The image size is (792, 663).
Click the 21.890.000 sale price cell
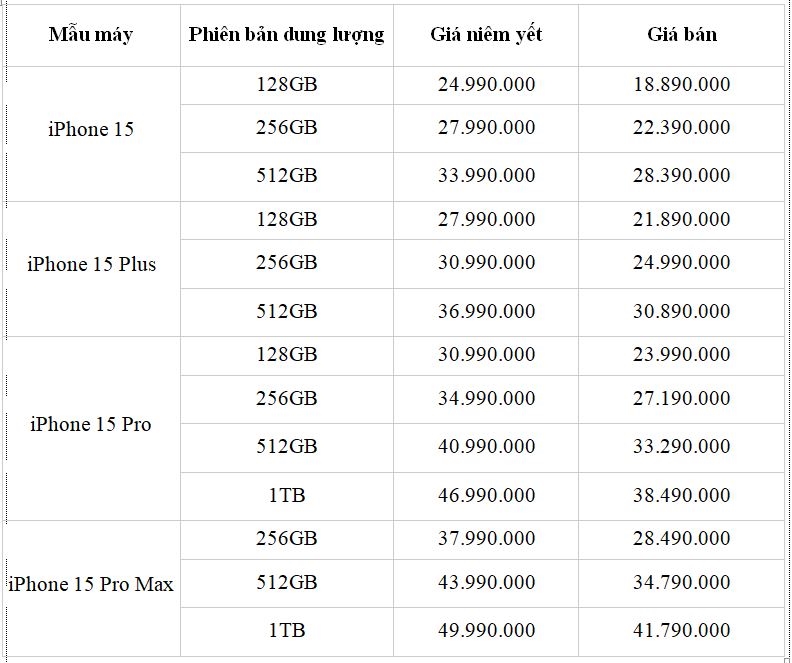pyautogui.click(x=681, y=220)
